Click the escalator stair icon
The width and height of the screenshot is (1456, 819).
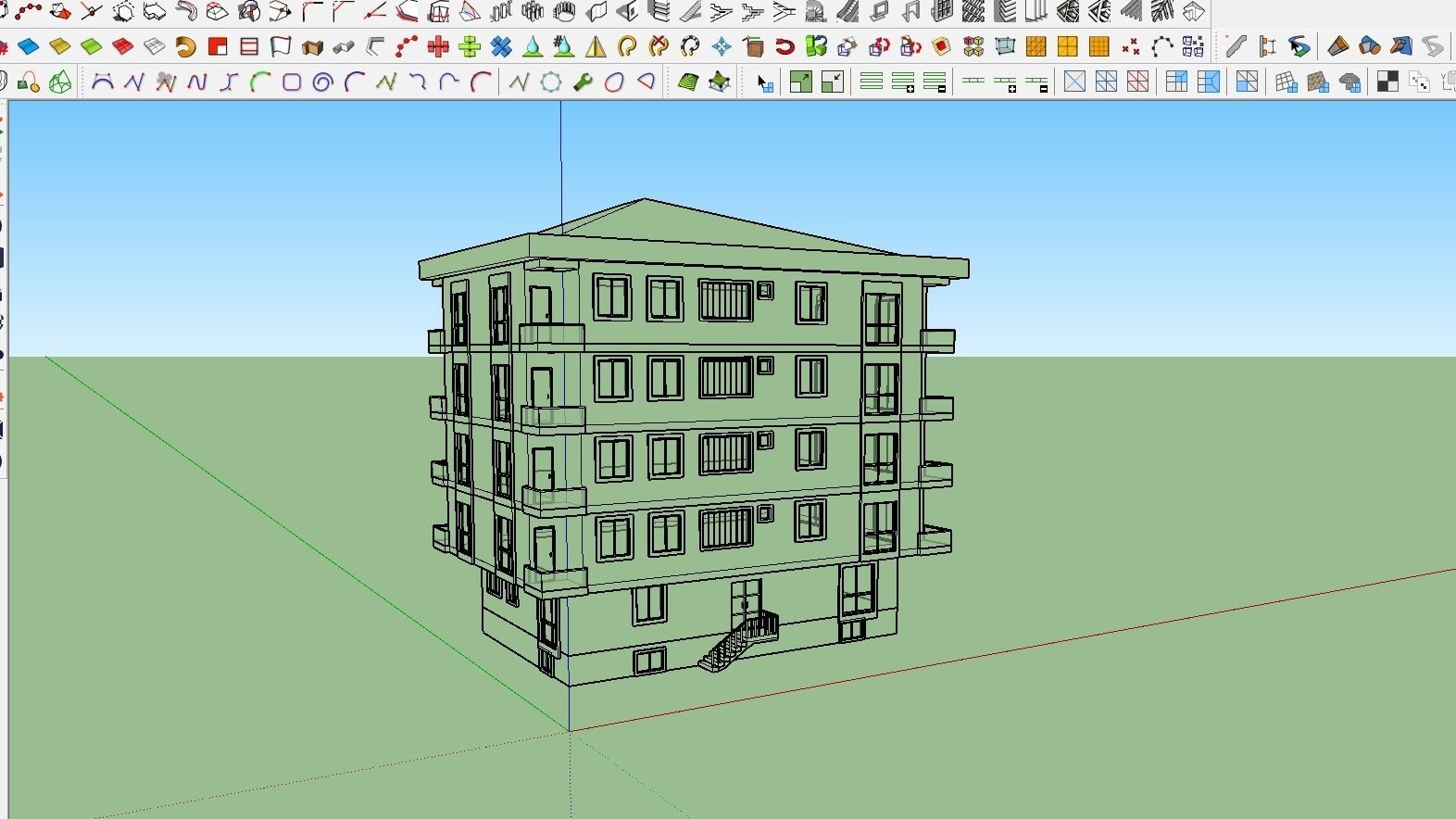[847, 11]
